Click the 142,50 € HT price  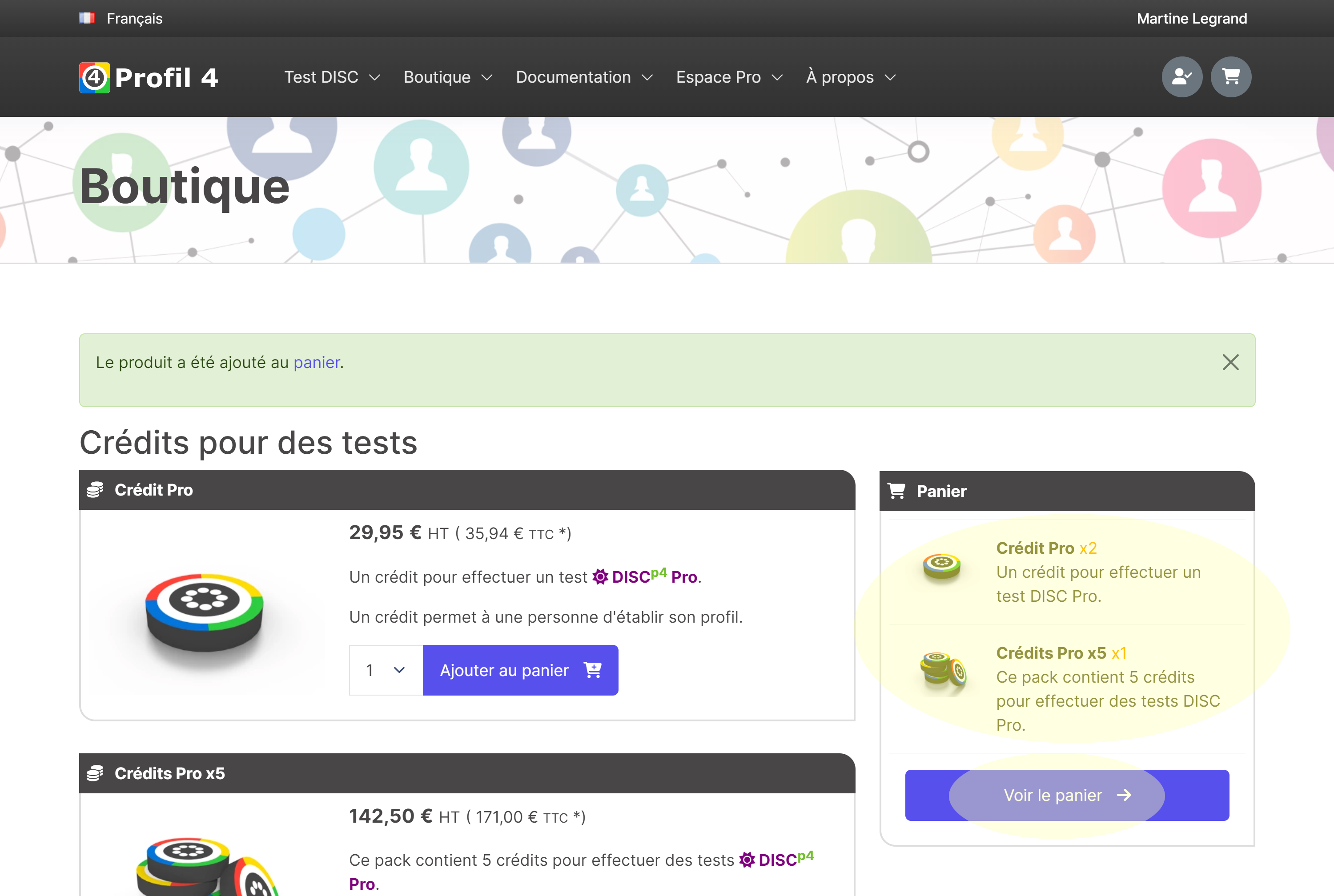click(404, 816)
